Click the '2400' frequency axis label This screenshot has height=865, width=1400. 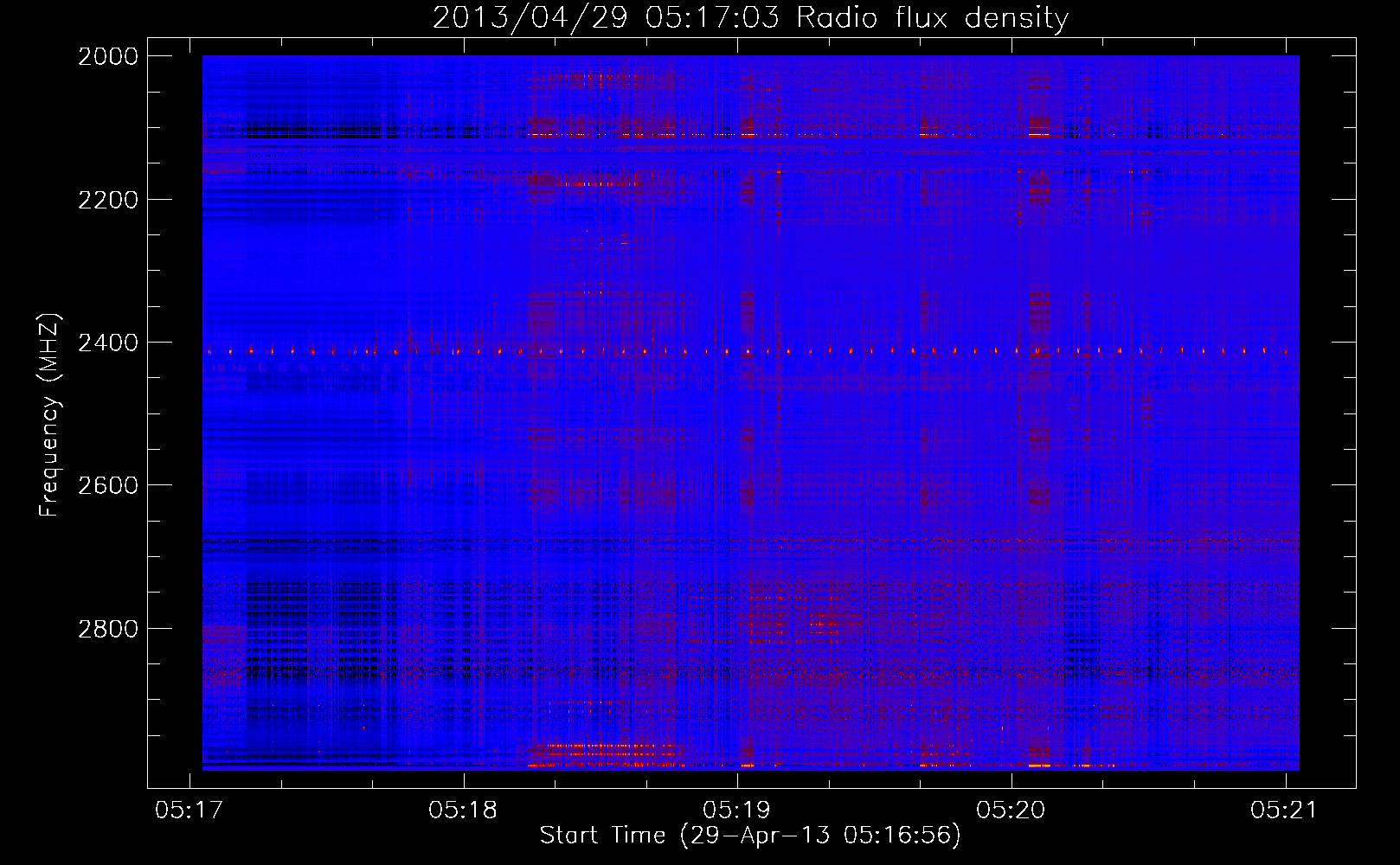pyautogui.click(x=108, y=343)
